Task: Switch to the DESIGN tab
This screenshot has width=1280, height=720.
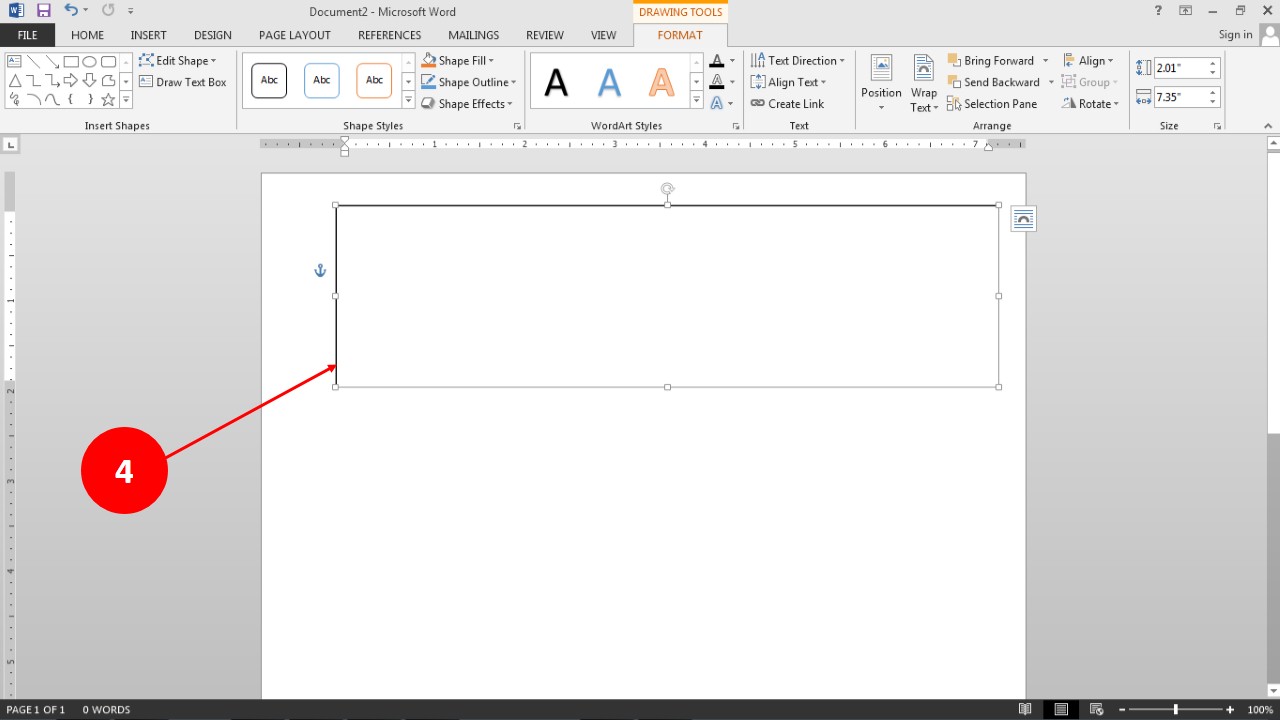Action: pos(213,35)
